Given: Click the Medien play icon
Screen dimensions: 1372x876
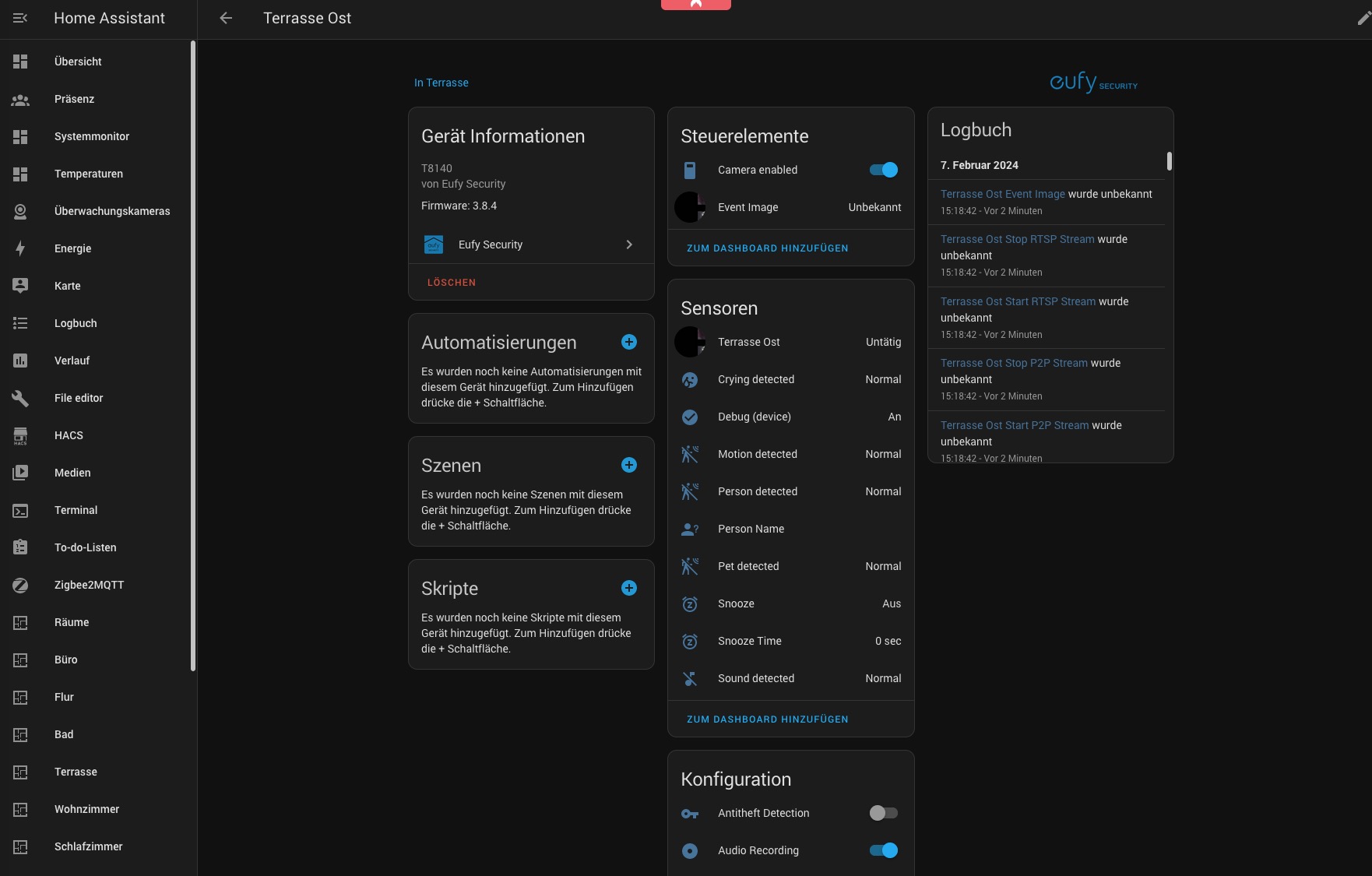Looking at the screenshot, I should click(20, 473).
